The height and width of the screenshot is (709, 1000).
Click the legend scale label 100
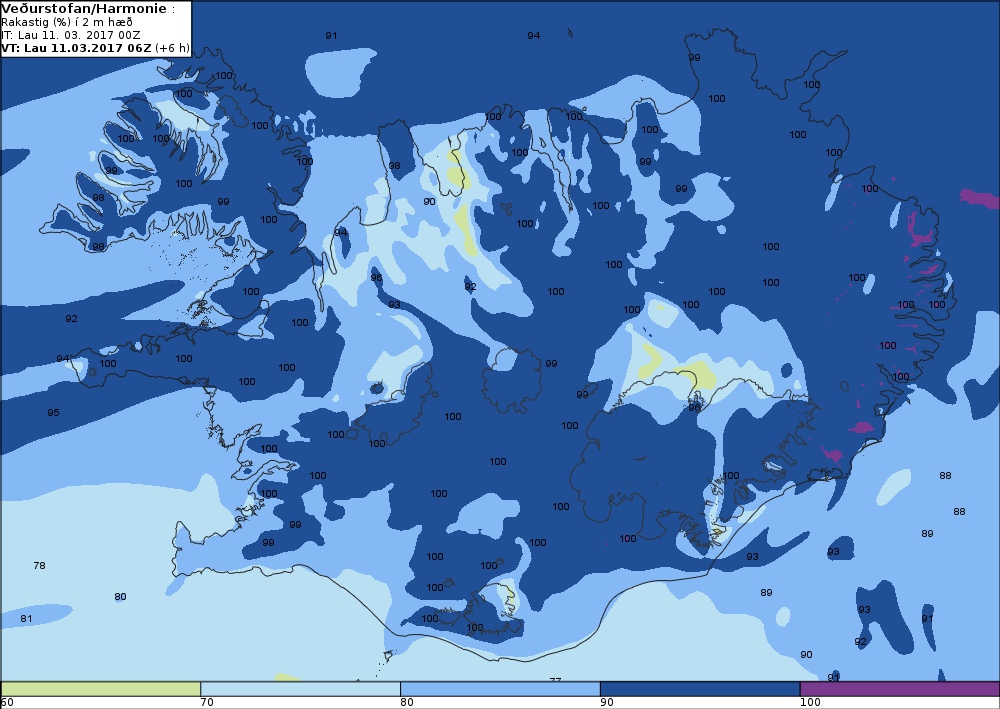click(810, 703)
